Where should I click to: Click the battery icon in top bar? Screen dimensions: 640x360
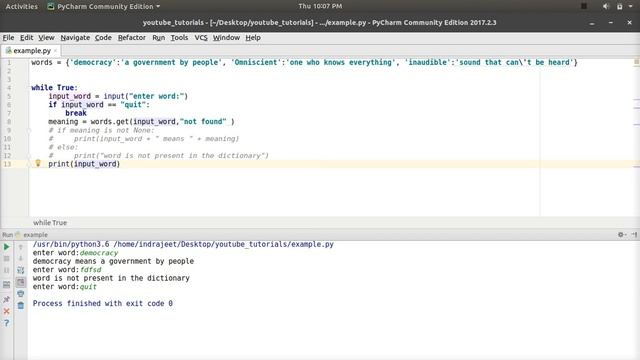click(x=620, y=6)
